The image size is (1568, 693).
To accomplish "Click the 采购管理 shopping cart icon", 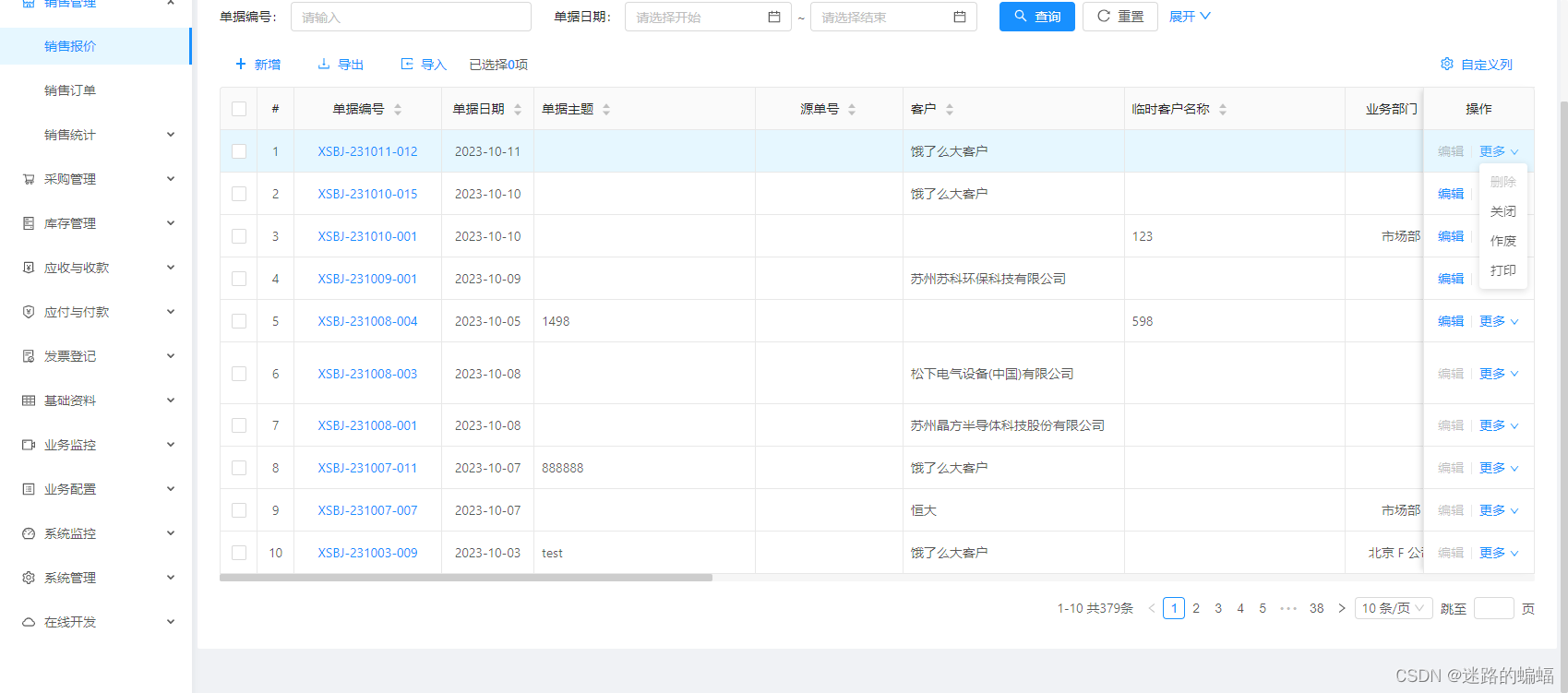I will pos(29,179).
